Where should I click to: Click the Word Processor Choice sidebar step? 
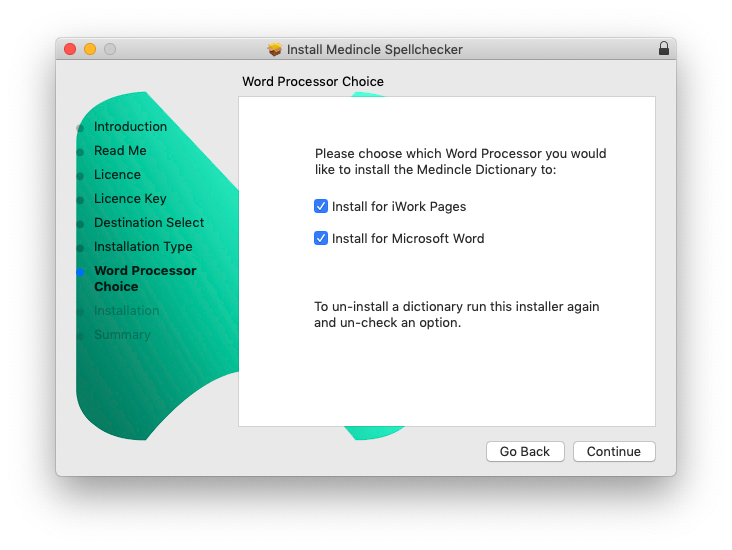(x=145, y=279)
